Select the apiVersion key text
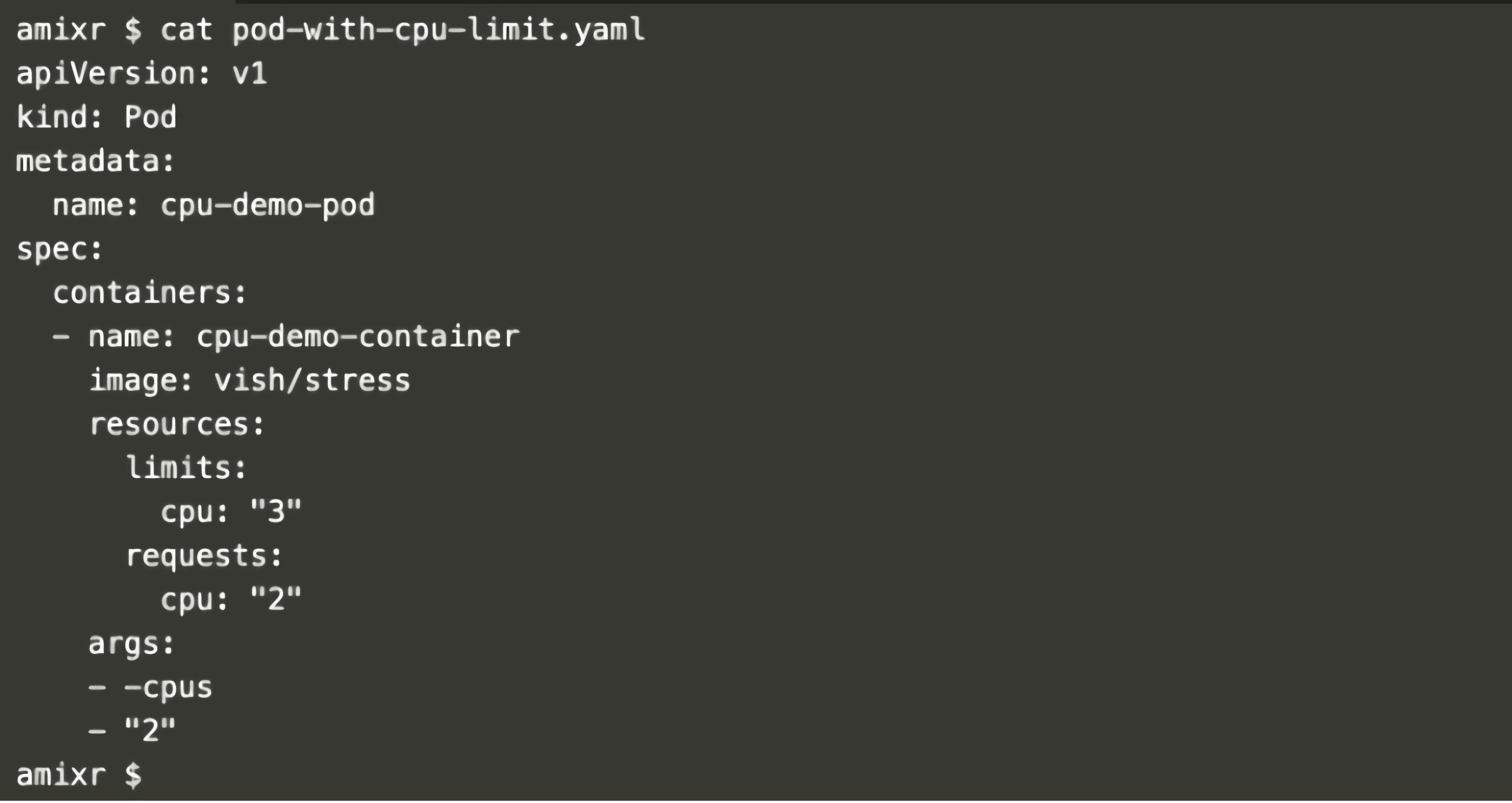This screenshot has width=1512, height=803. 105,74
